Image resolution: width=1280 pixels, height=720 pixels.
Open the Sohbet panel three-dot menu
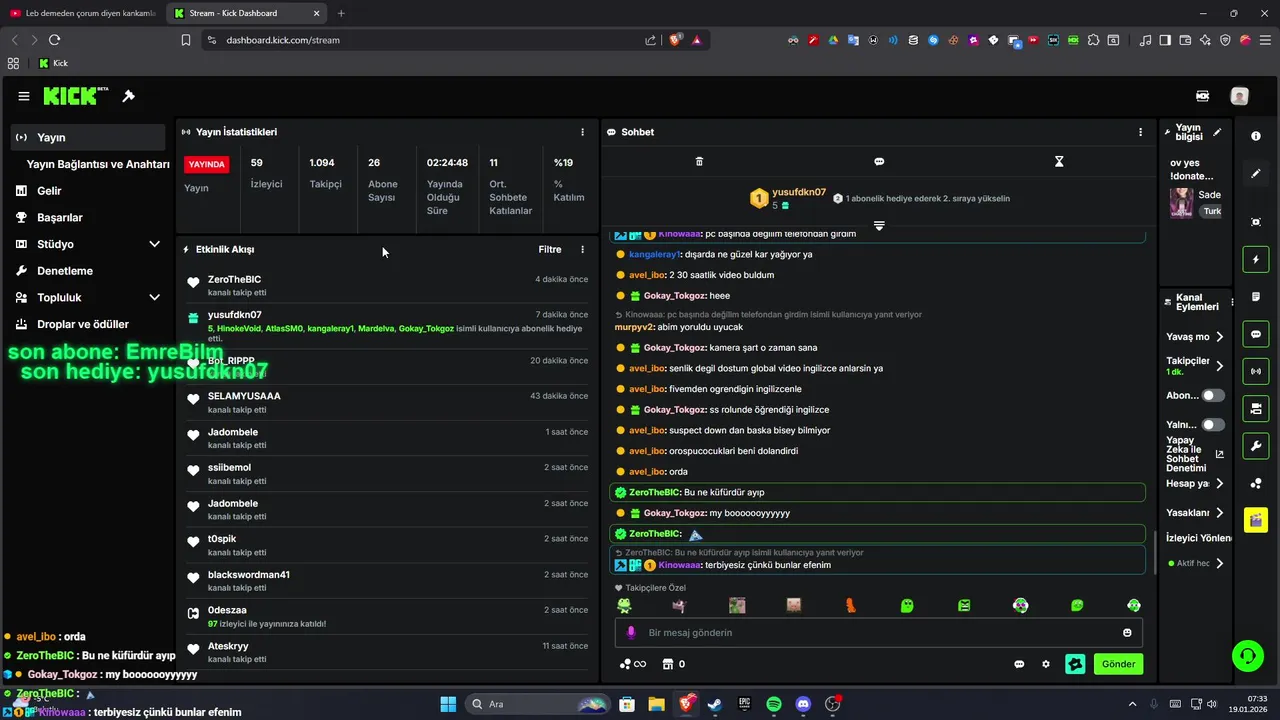tap(1140, 132)
